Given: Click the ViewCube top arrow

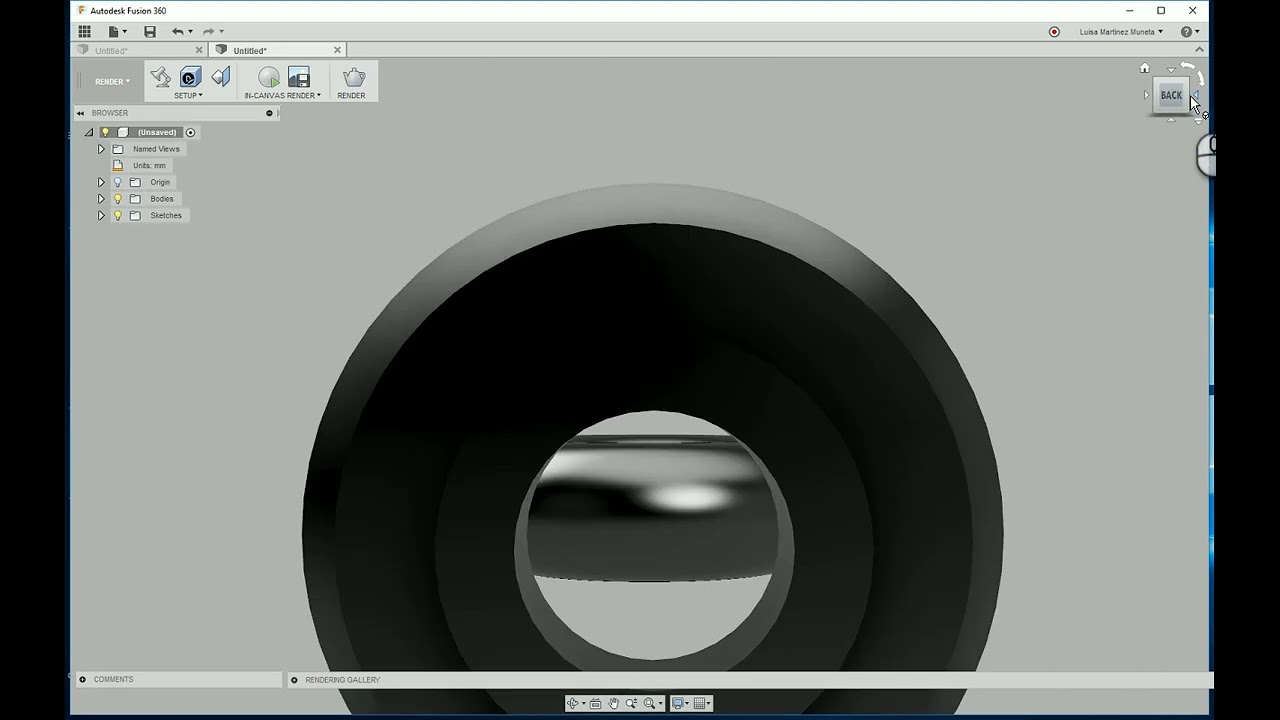Looking at the screenshot, I should pos(1172,70).
